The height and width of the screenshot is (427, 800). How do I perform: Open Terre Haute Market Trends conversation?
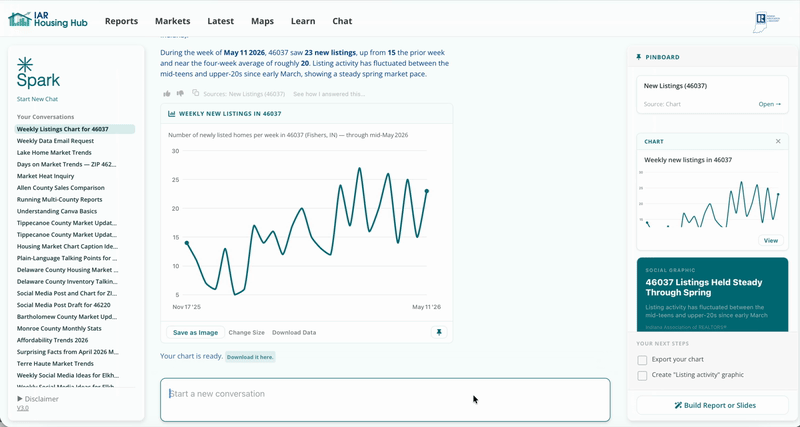[55, 364]
